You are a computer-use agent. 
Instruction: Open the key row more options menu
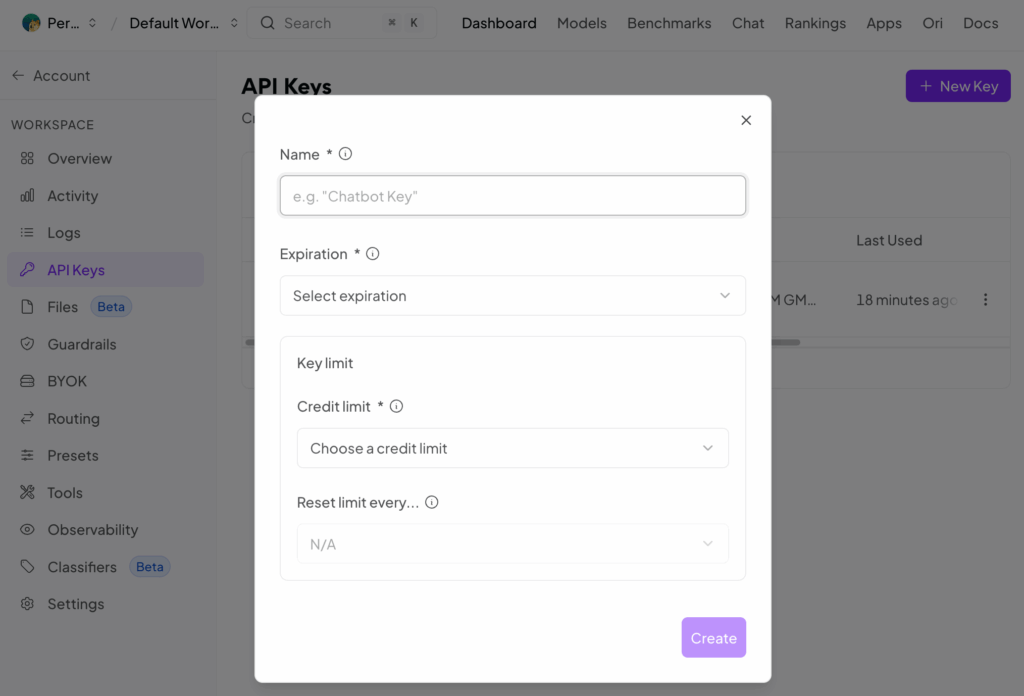click(x=985, y=300)
